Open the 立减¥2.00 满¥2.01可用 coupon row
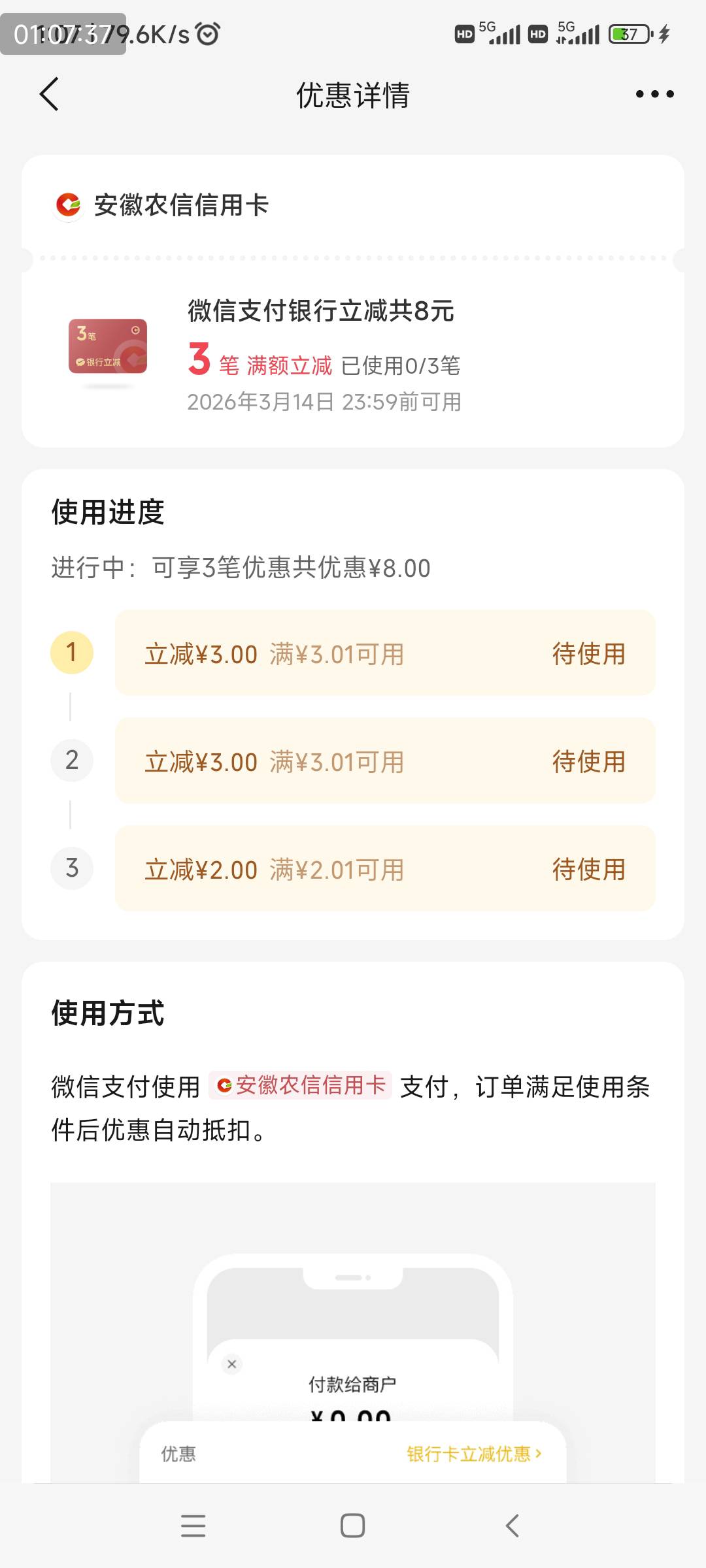 [x=384, y=869]
